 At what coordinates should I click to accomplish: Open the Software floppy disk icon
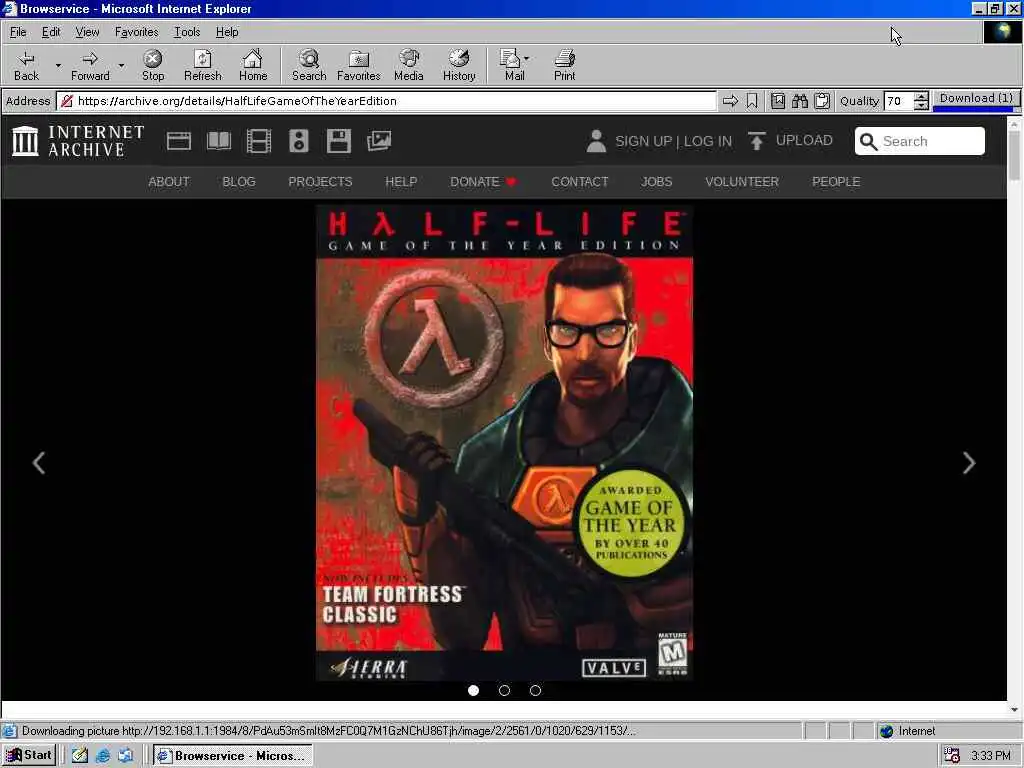pyautogui.click(x=338, y=140)
